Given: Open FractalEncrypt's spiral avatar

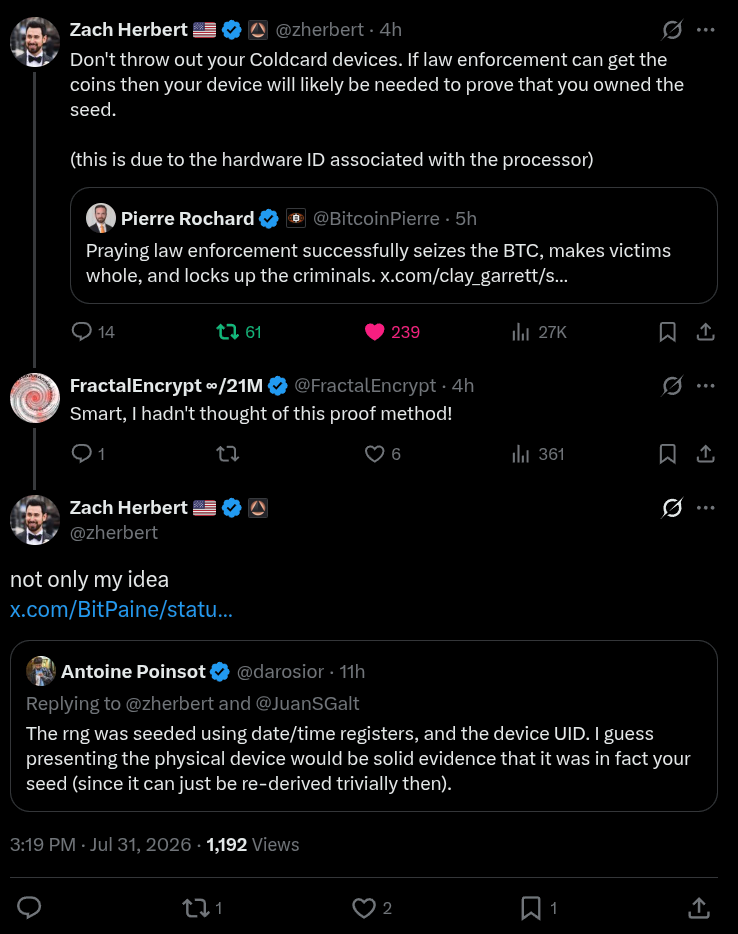Looking at the screenshot, I should tap(35, 398).
